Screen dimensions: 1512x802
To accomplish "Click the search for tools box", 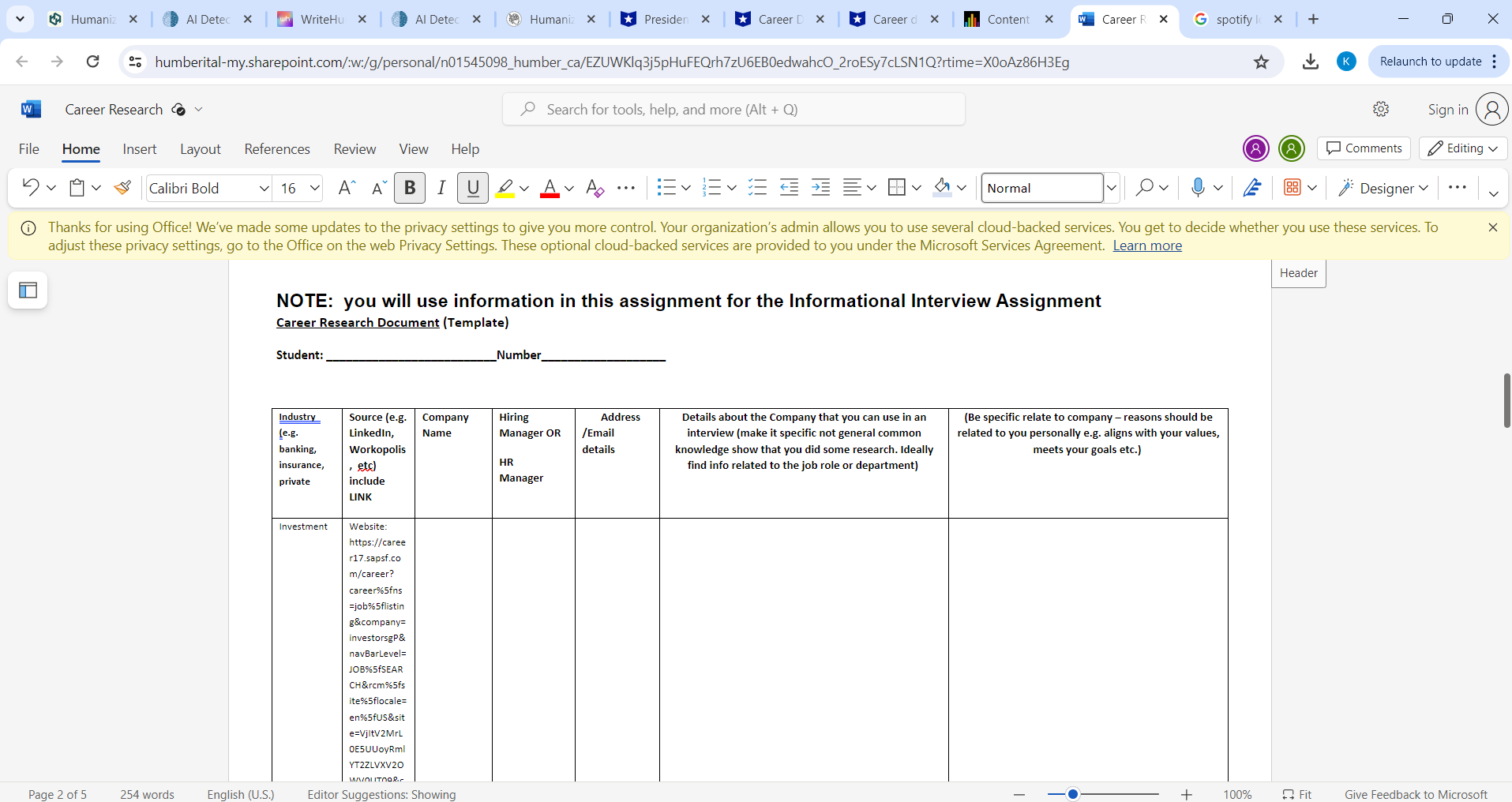I will click(x=733, y=110).
